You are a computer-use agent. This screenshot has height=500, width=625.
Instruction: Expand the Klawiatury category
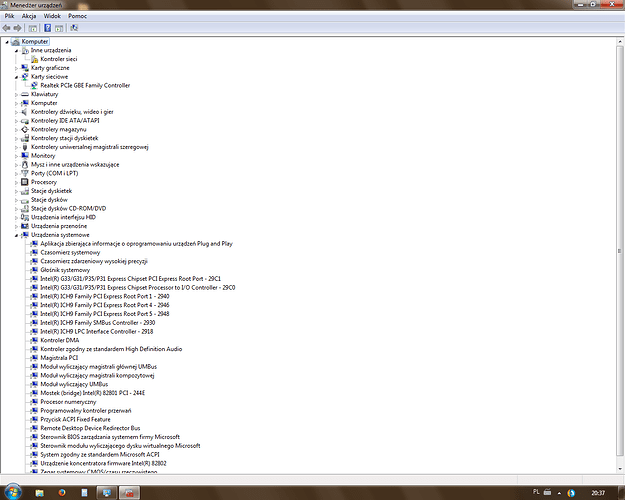point(16,94)
